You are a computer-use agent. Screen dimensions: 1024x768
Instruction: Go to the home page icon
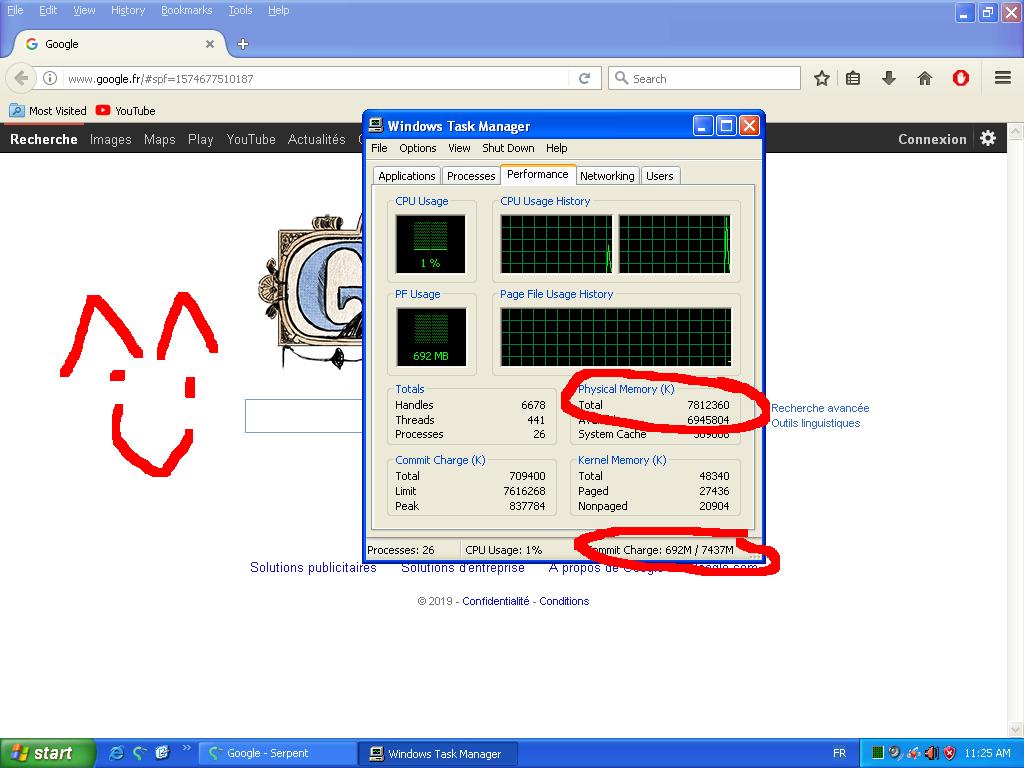[925, 78]
